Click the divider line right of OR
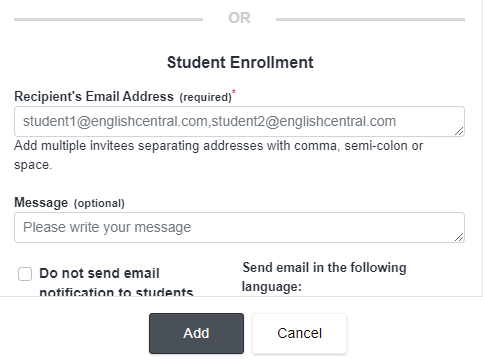The height and width of the screenshot is (363, 483). 370,19
